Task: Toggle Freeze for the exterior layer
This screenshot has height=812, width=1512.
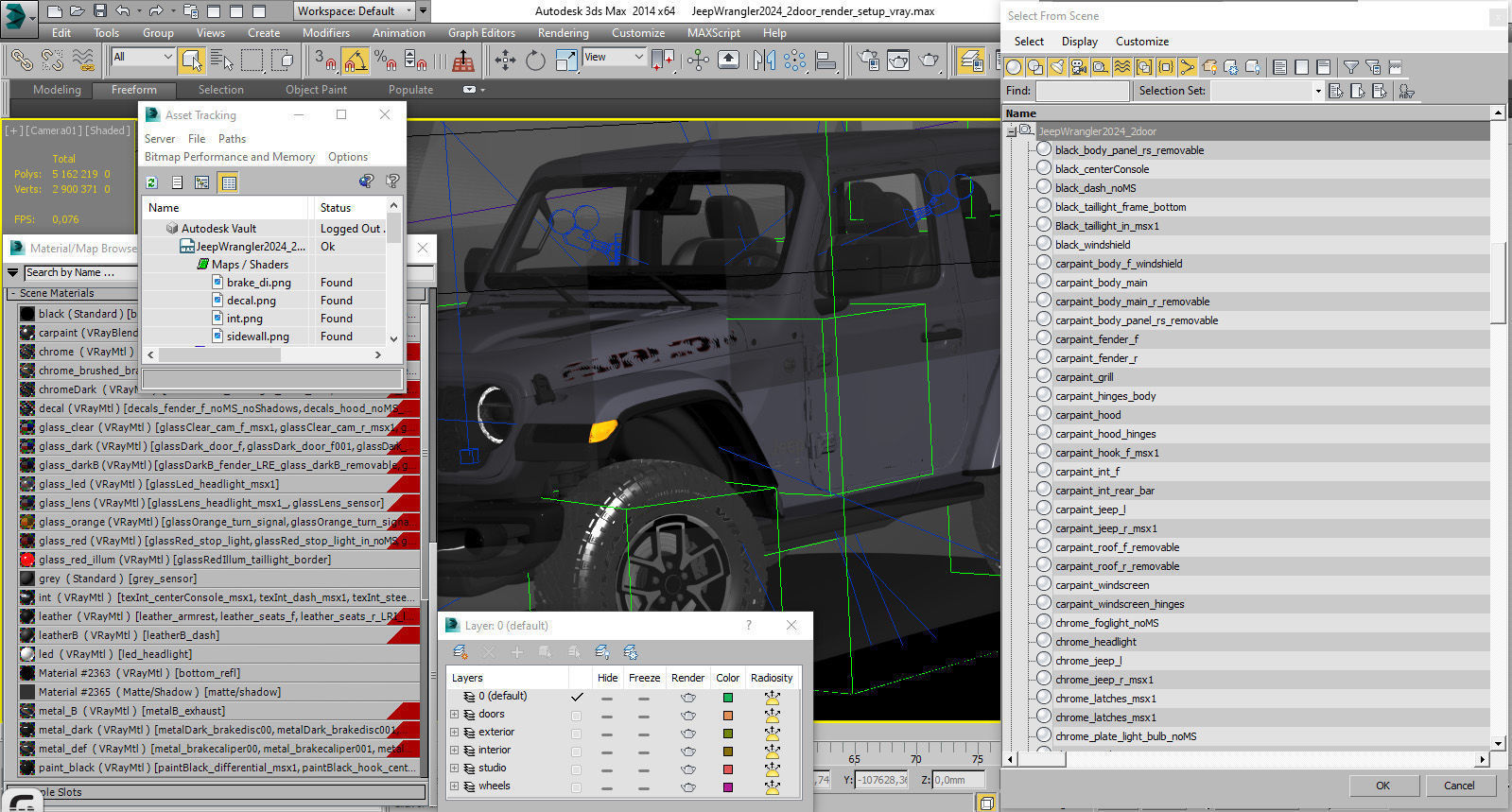Action: point(644,733)
